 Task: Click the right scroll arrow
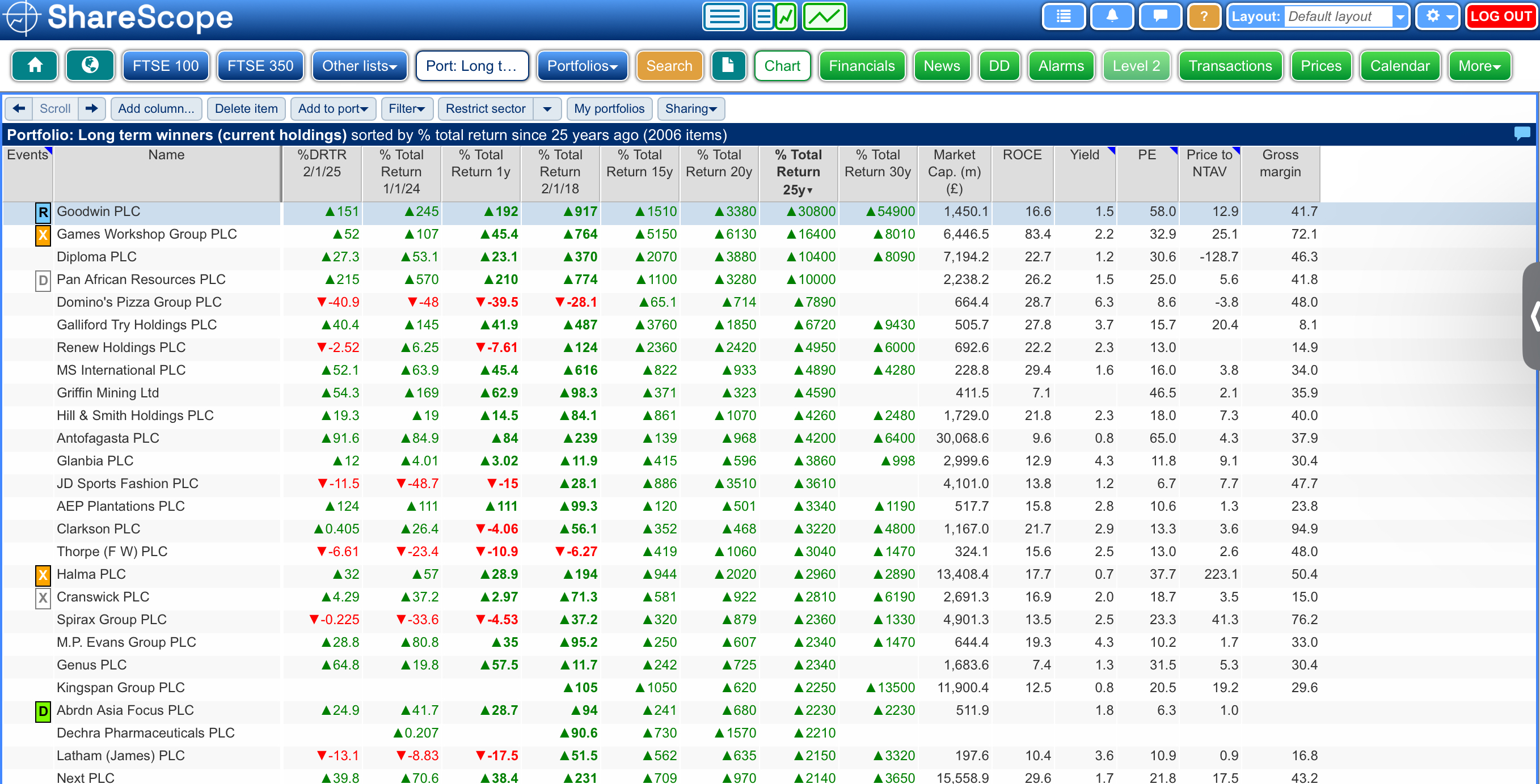(91, 108)
